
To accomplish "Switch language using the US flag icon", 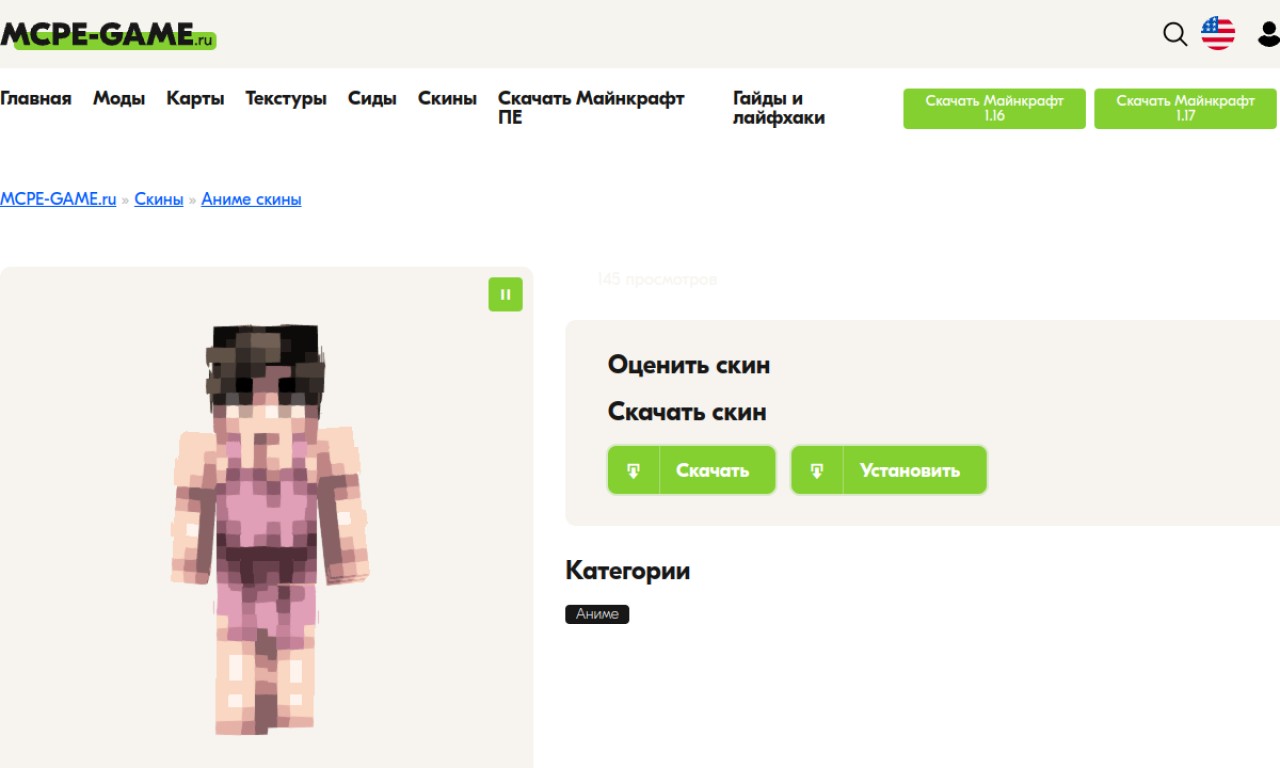I will (x=1218, y=33).
